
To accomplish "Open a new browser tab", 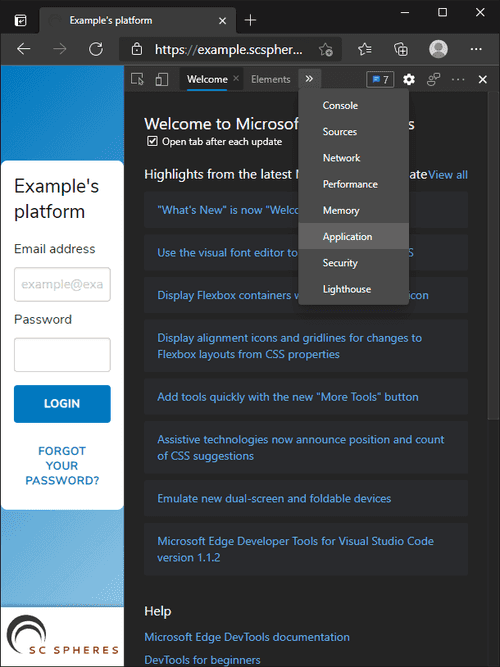I will 251,20.
